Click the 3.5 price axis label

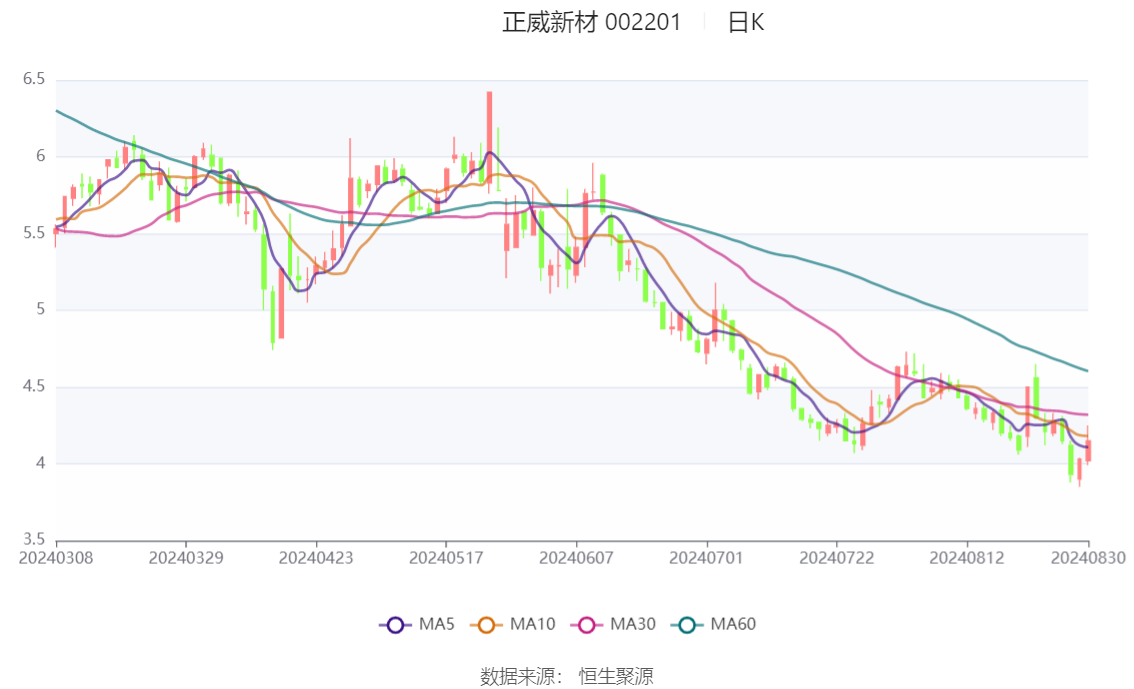pos(33,539)
